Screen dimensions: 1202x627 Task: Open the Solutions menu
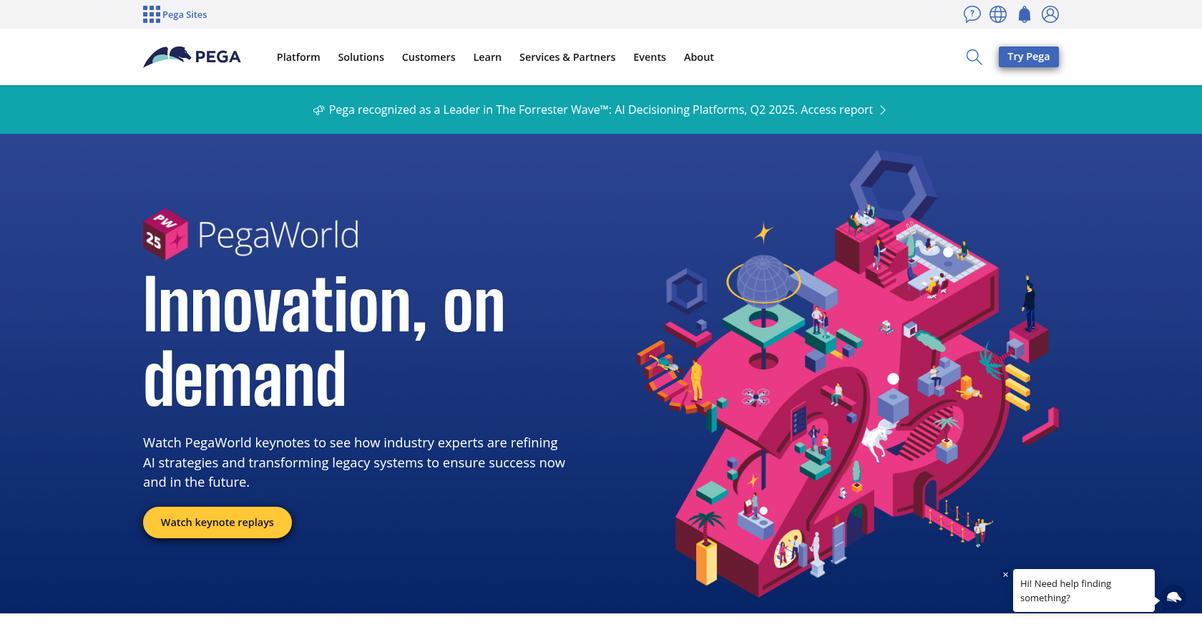361,57
